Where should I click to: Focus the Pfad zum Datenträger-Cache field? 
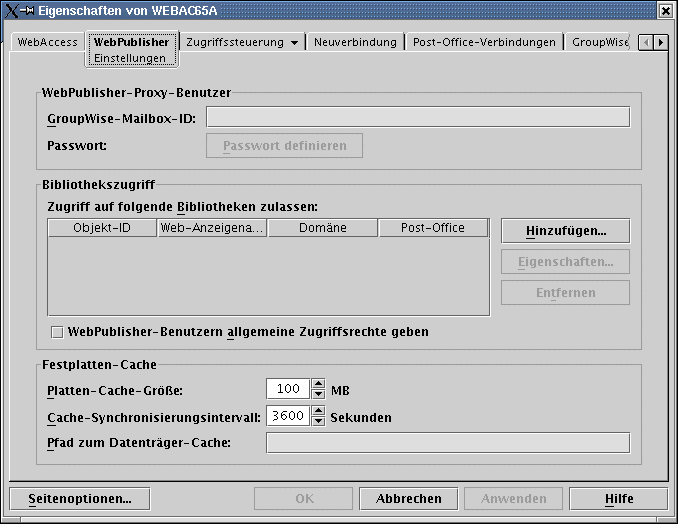point(448,443)
